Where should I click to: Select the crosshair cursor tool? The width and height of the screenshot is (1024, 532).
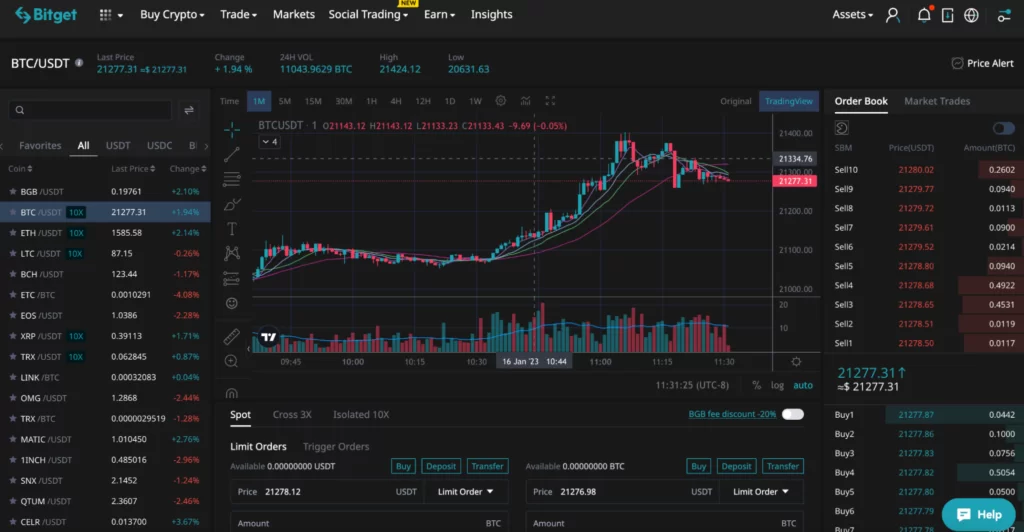tap(232, 130)
